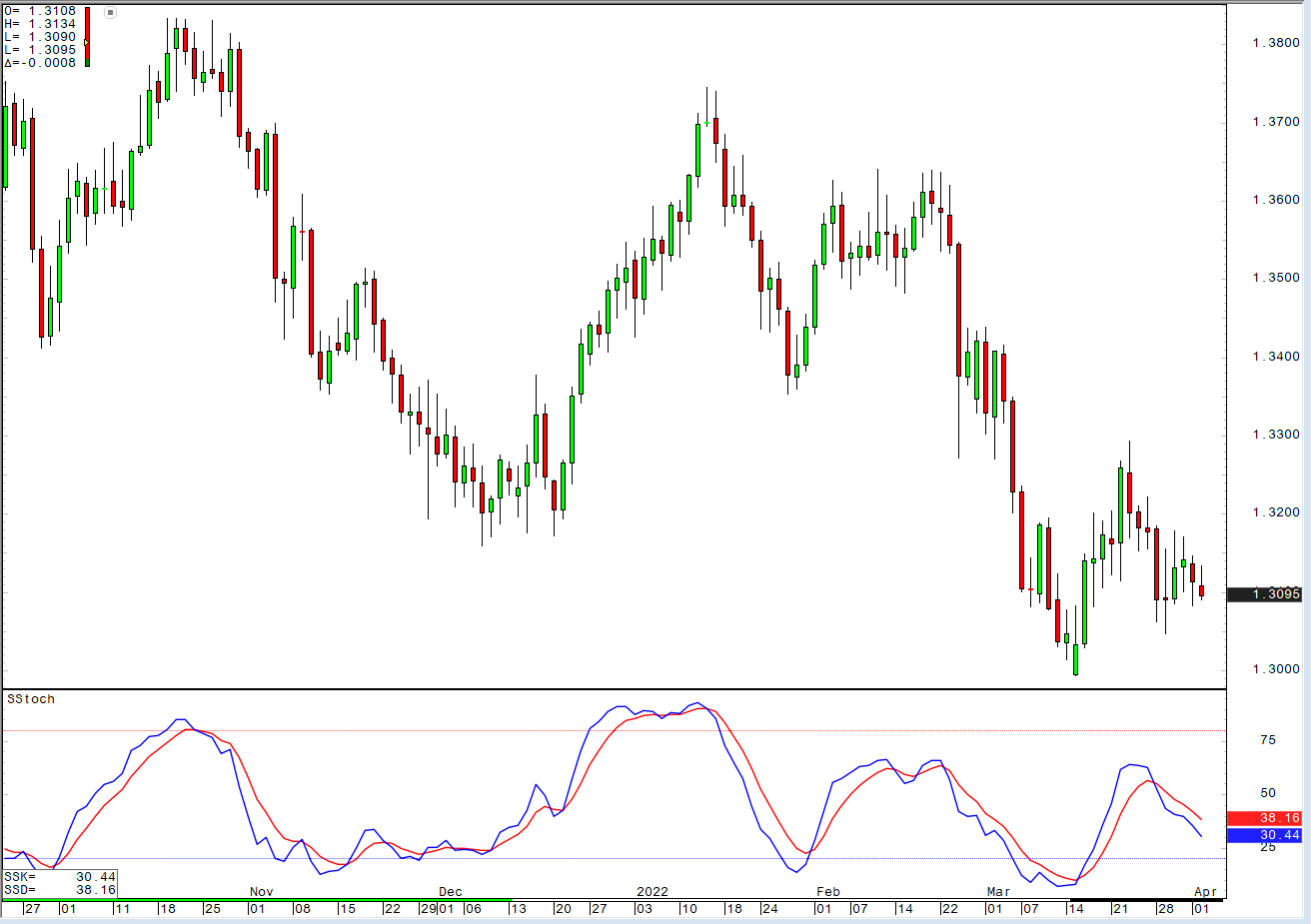Click the SSK= 30.44 readout box
1311x924 pixels.
tap(60, 877)
